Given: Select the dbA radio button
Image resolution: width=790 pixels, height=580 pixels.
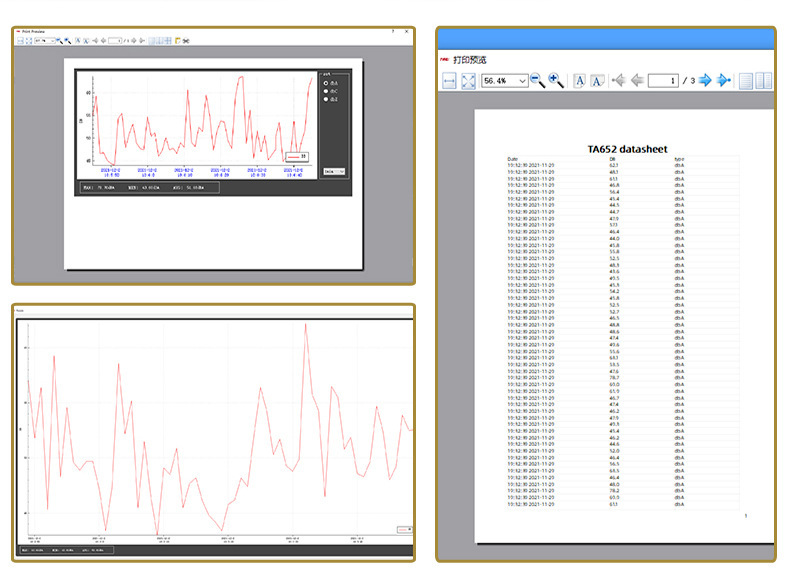Looking at the screenshot, I should pos(325,84).
